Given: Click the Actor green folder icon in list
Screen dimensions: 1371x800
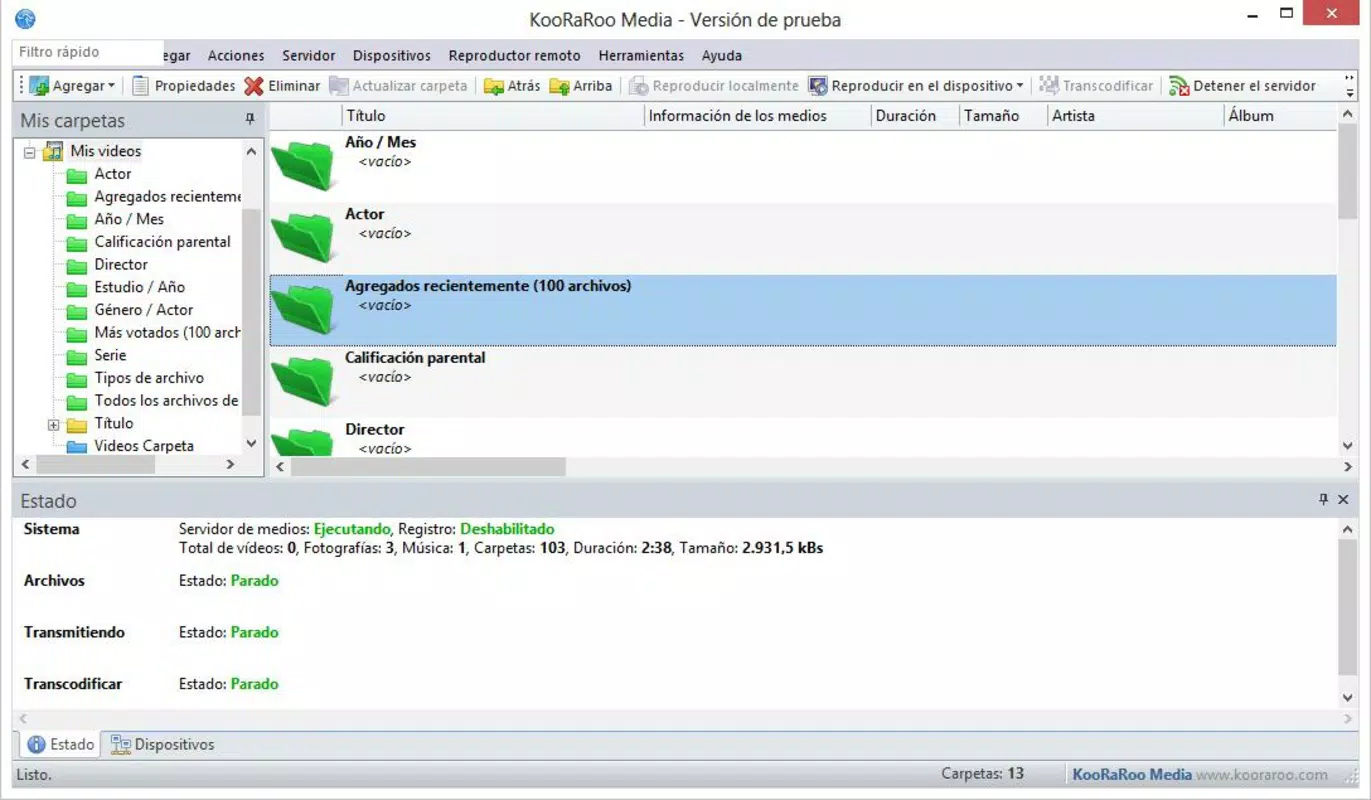Looking at the screenshot, I should 303,237.
